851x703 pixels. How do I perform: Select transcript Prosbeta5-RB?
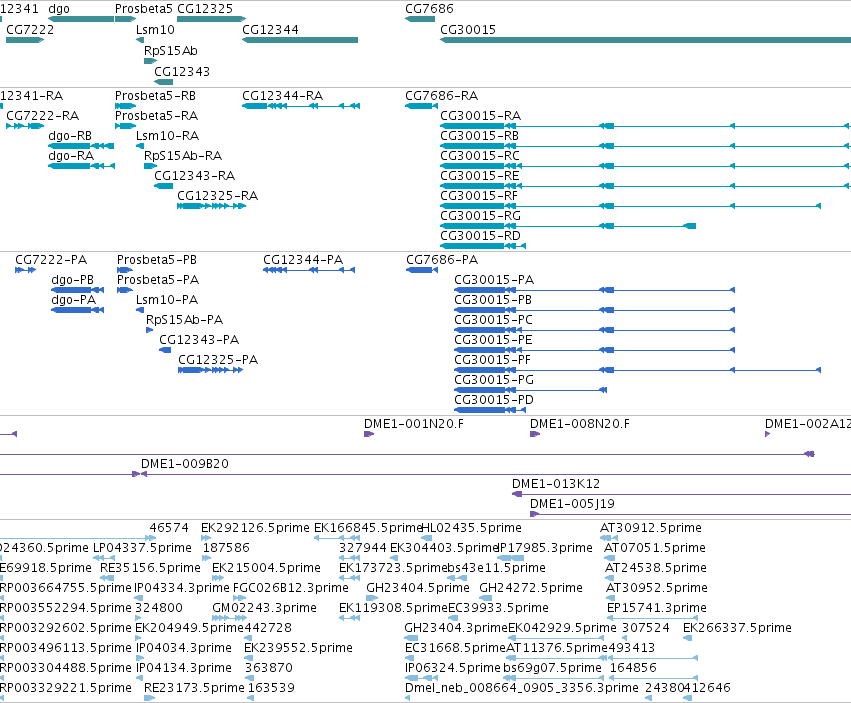155,96
